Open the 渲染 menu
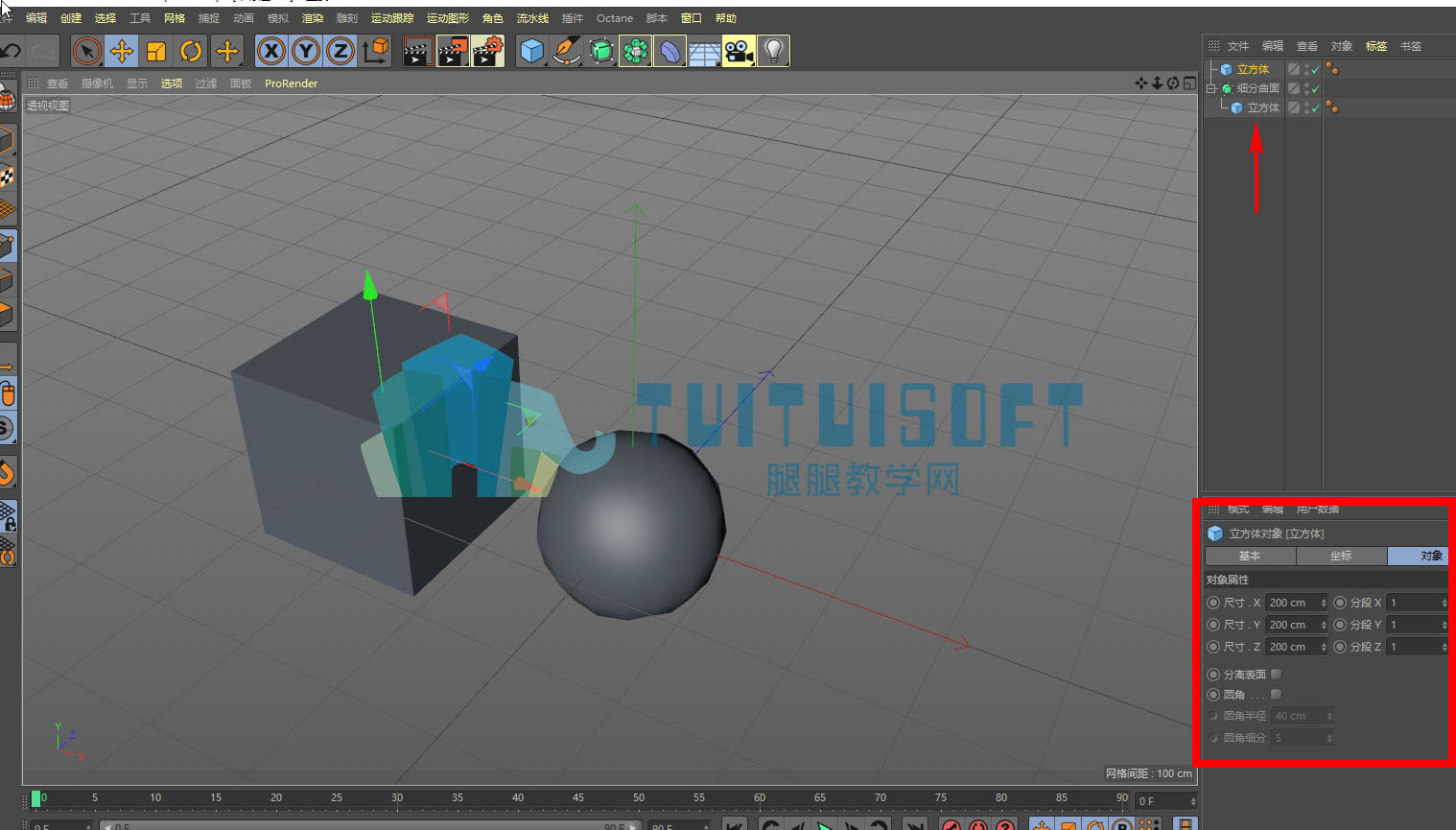1456x830 pixels. pos(313,18)
